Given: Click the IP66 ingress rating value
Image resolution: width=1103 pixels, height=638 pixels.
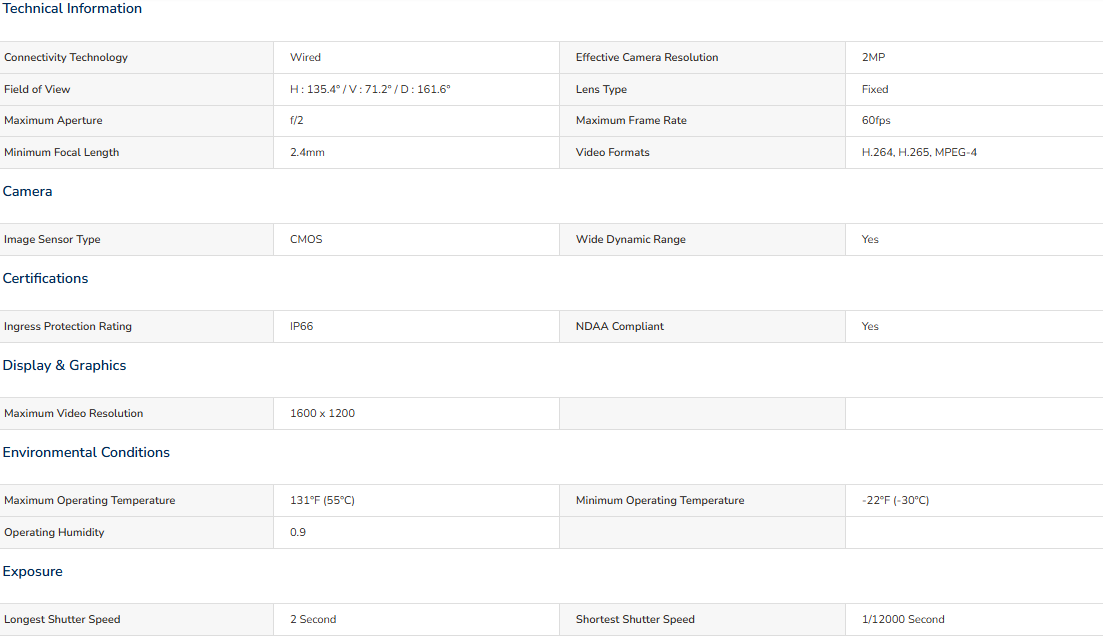Looking at the screenshot, I should click(301, 326).
